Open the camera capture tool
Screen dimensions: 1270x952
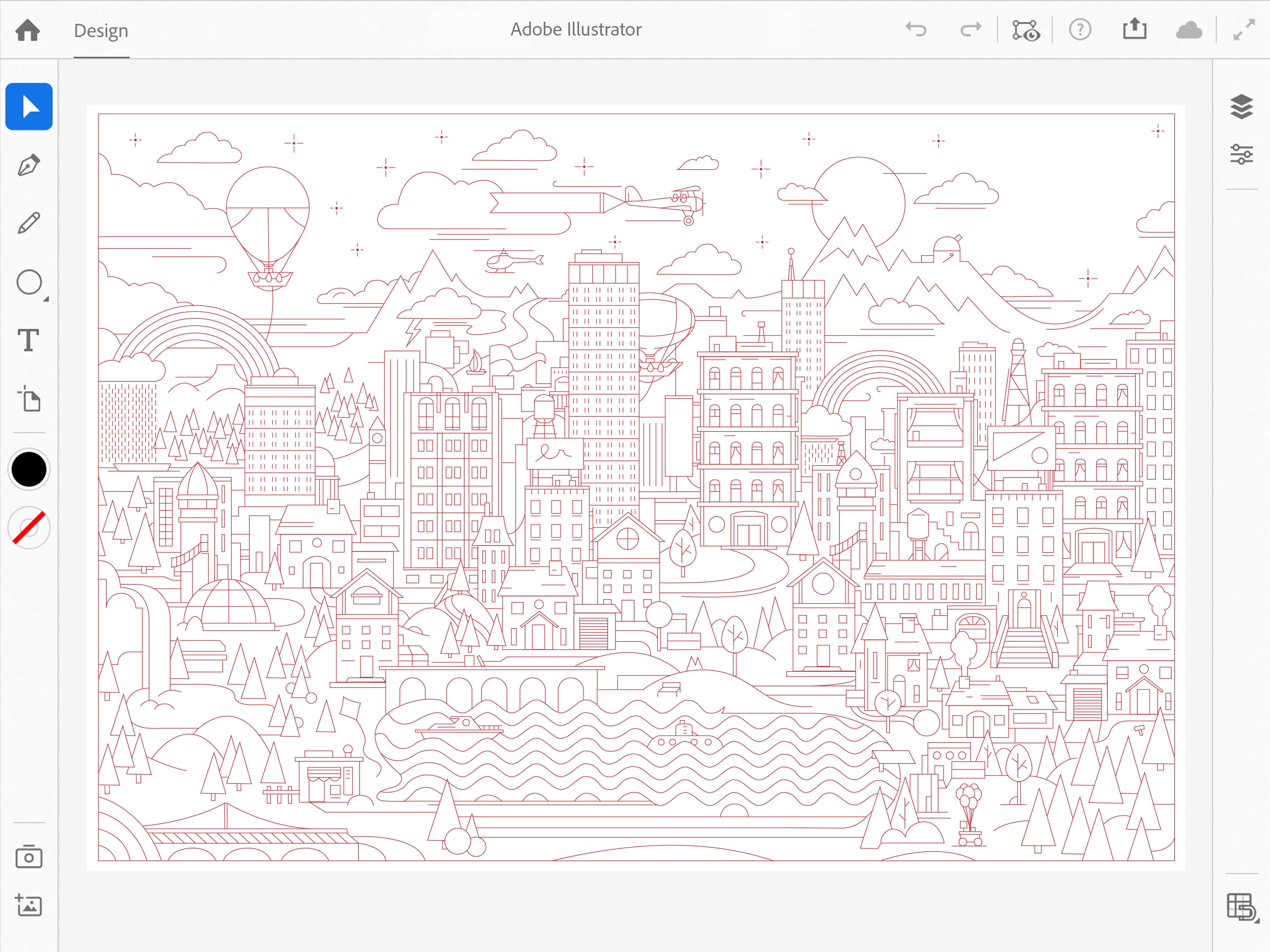[29, 857]
